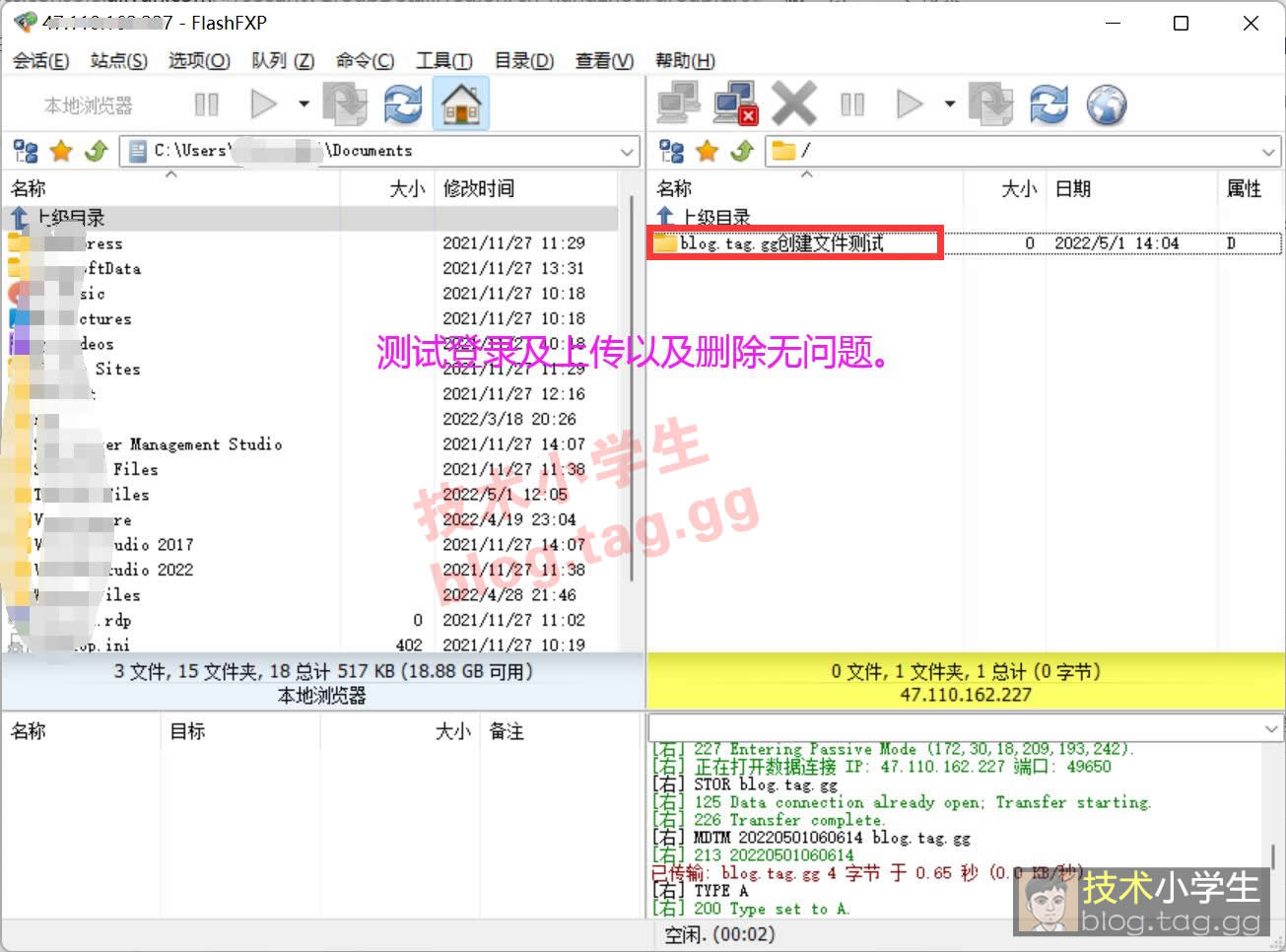Go up one level in remote pane

tap(742, 151)
